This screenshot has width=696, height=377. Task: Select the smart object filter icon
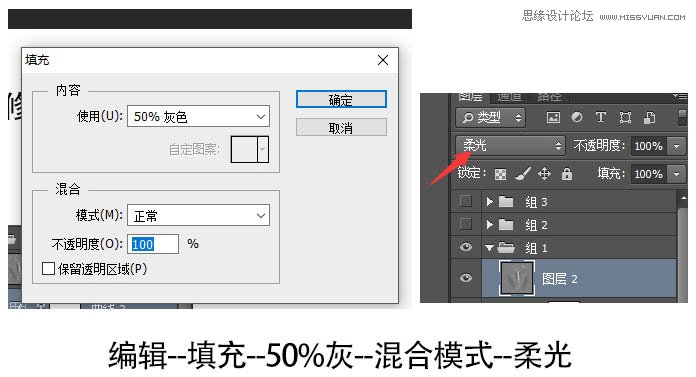pos(649,118)
